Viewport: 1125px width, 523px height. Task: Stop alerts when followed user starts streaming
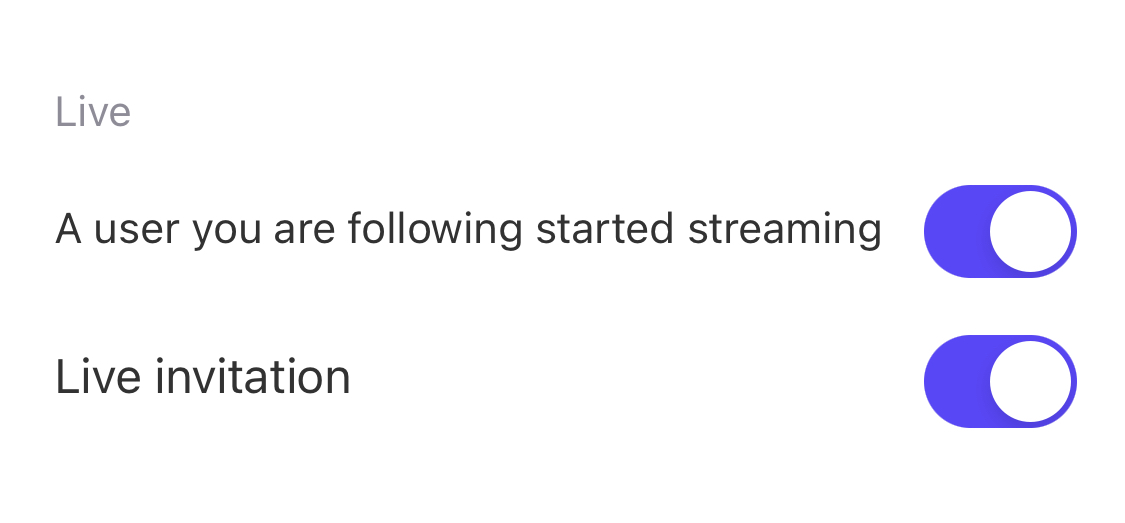(1000, 231)
